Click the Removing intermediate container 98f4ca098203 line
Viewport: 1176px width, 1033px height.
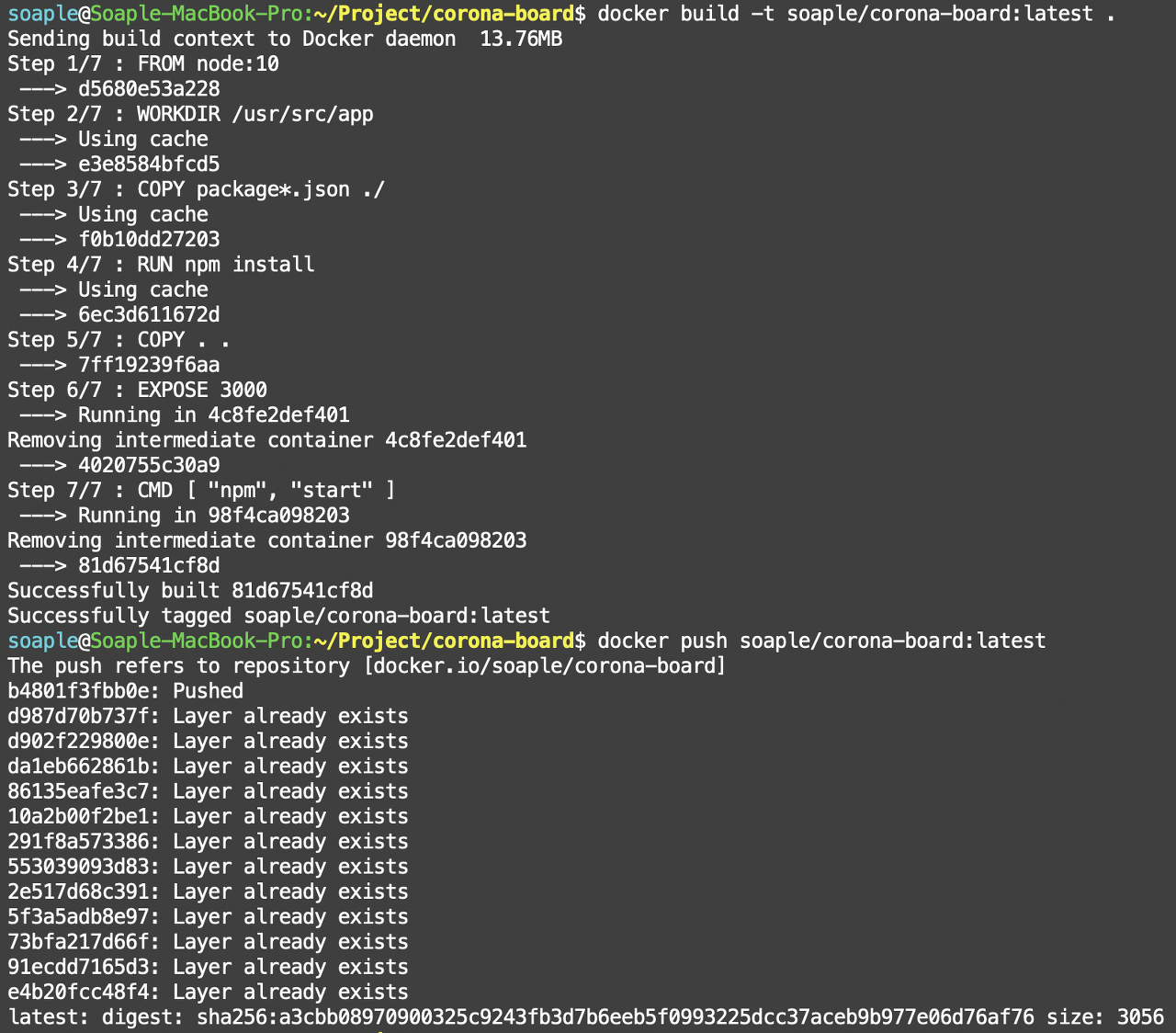(x=266, y=540)
